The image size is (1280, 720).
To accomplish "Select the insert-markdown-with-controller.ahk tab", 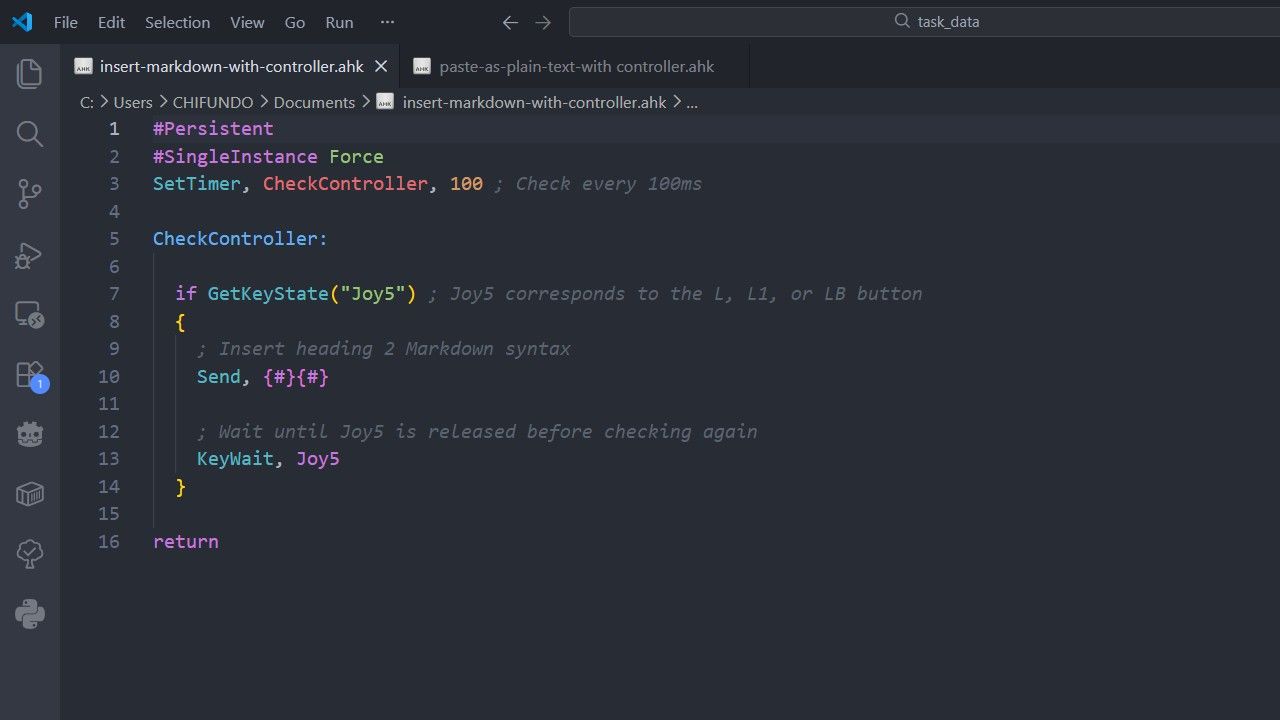I will pyautogui.click(x=230, y=67).
